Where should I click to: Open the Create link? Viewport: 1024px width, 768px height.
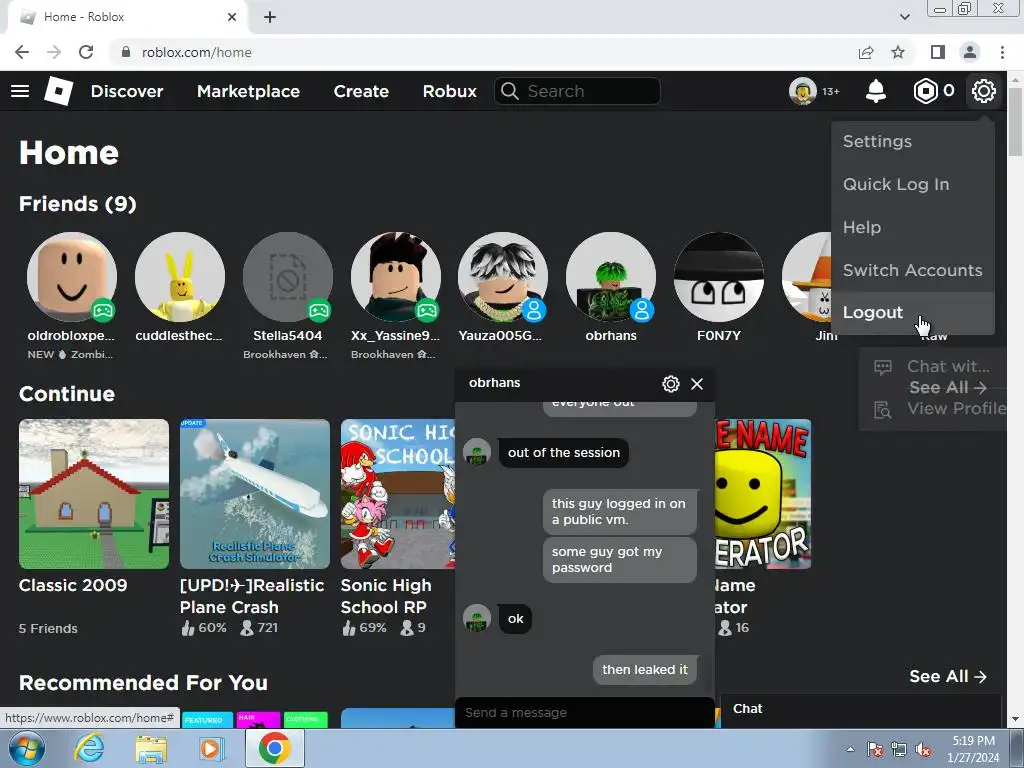[x=361, y=91]
